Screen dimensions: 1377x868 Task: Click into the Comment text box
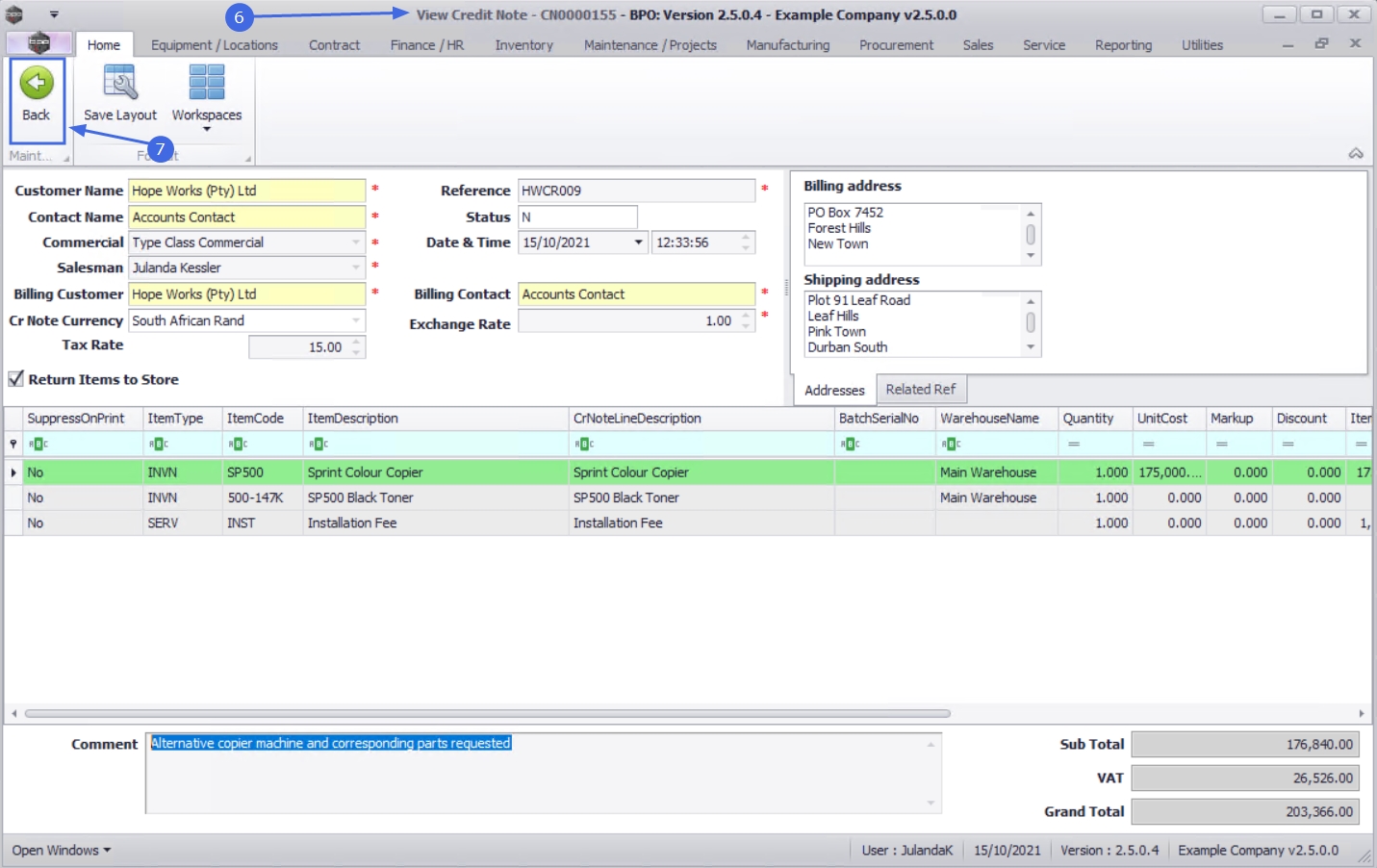click(543, 773)
